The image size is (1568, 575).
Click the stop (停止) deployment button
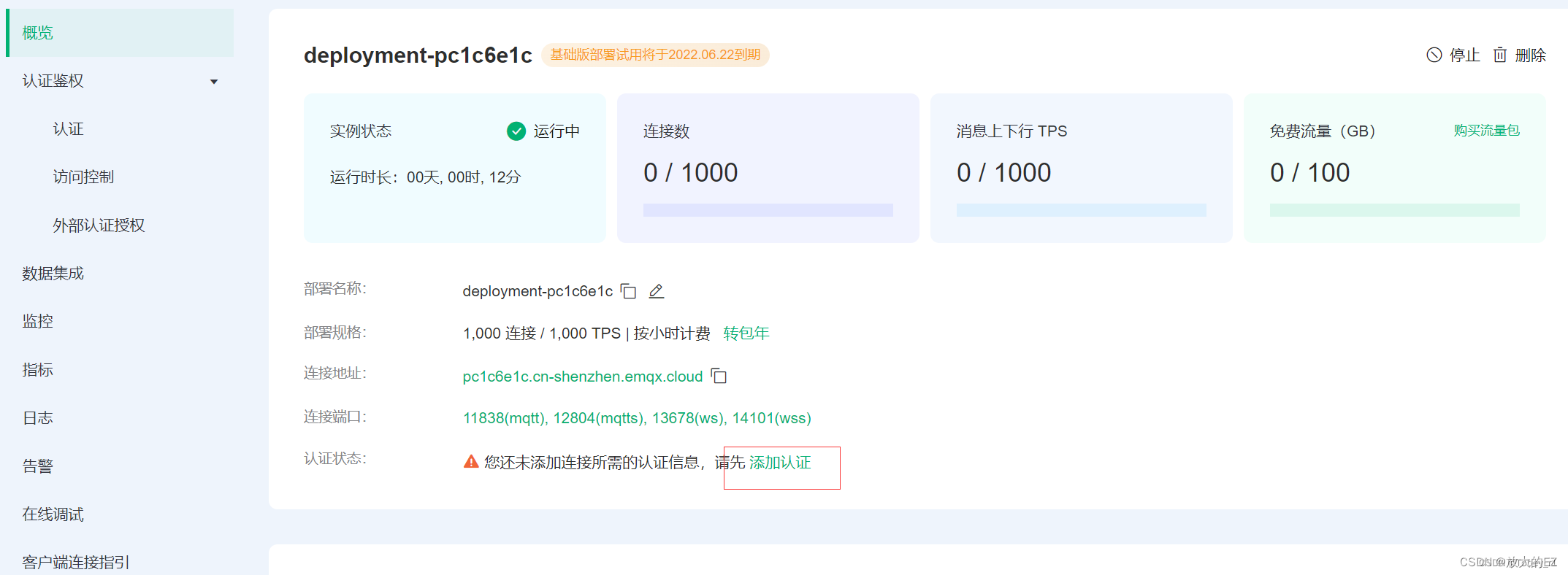click(1453, 55)
